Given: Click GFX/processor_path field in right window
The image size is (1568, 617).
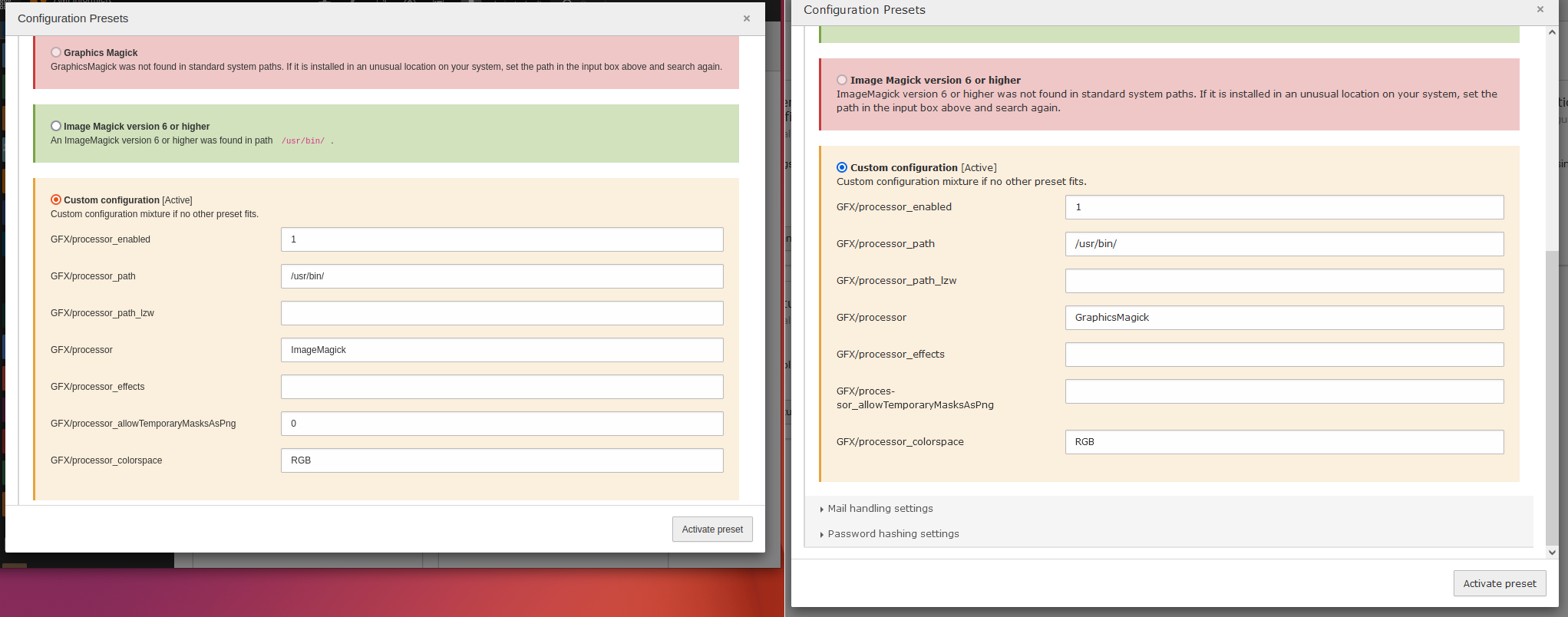Looking at the screenshot, I should 1284,244.
